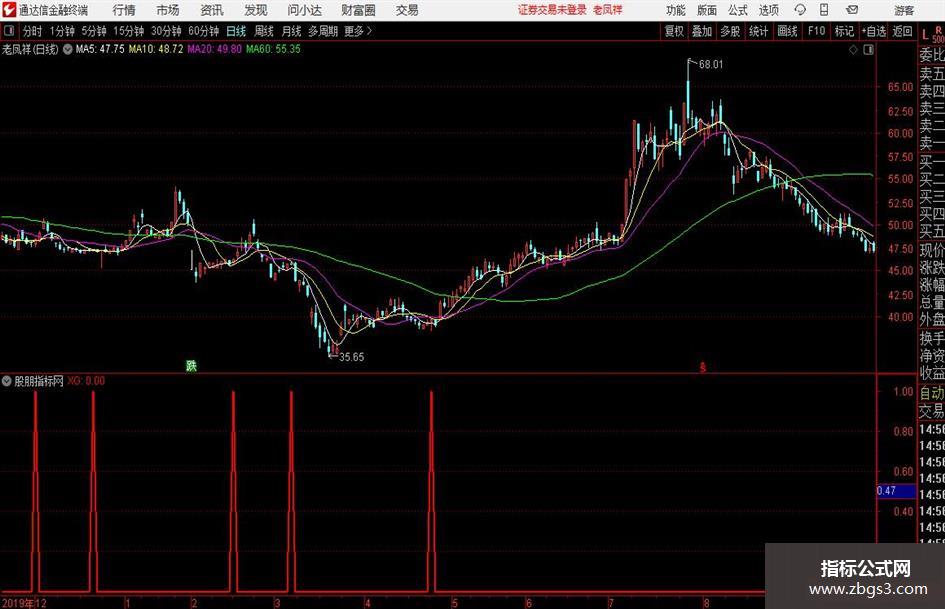This screenshot has width=945, height=609.
Task: Open the 版面 menu
Action: tap(707, 10)
